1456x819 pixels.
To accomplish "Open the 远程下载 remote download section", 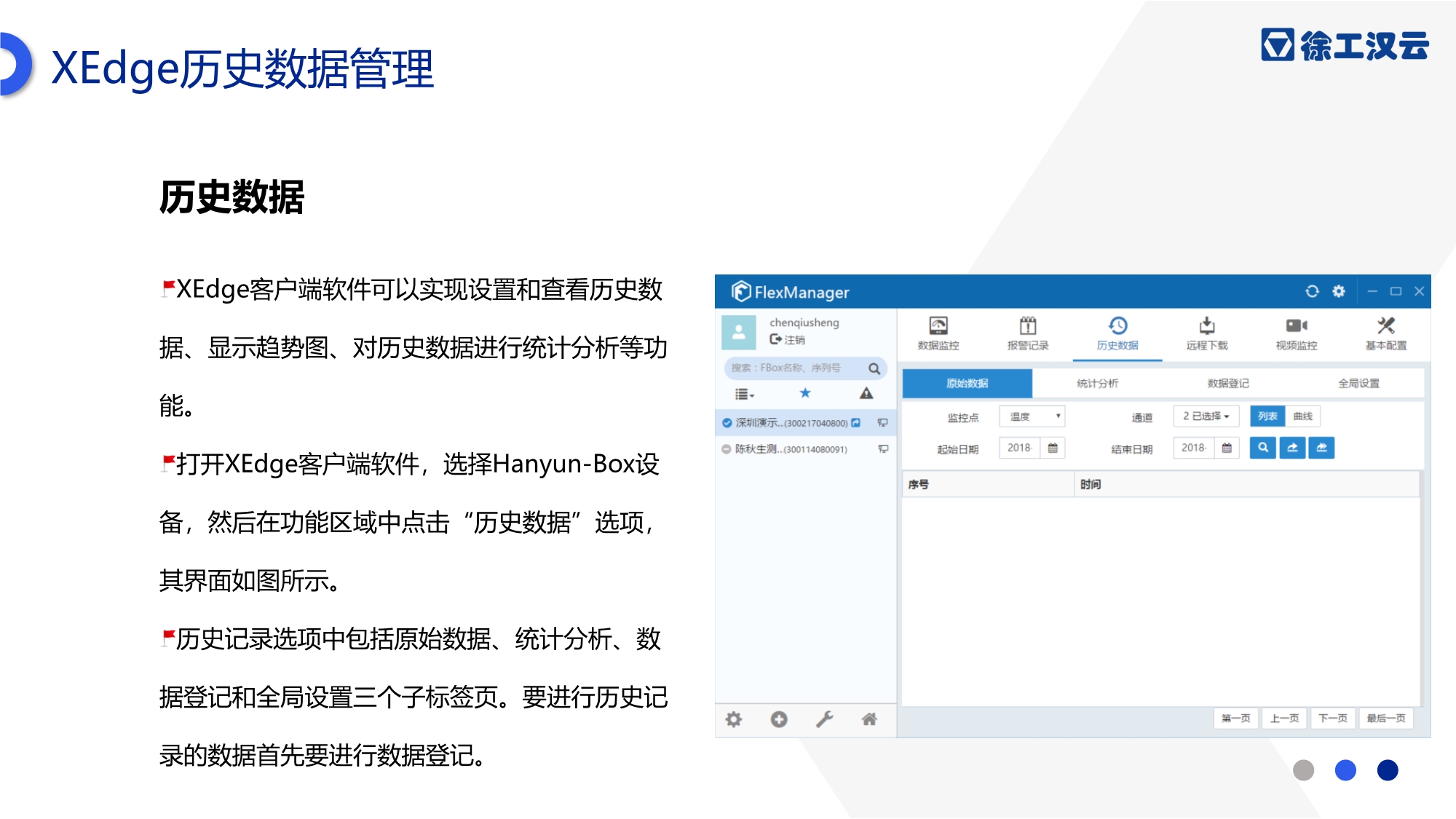I will coord(1207,333).
